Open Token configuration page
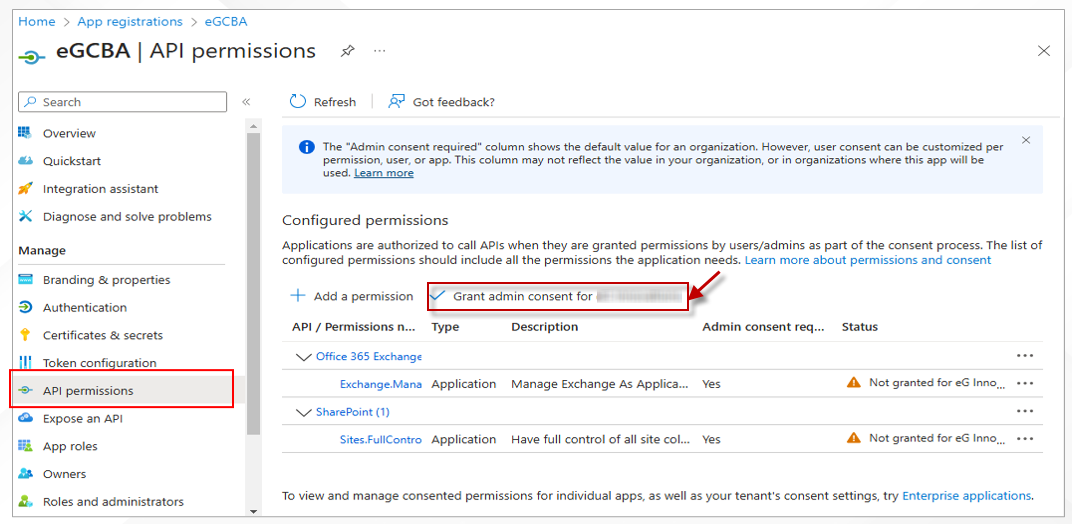This screenshot has width=1072, height=524. [x=100, y=363]
